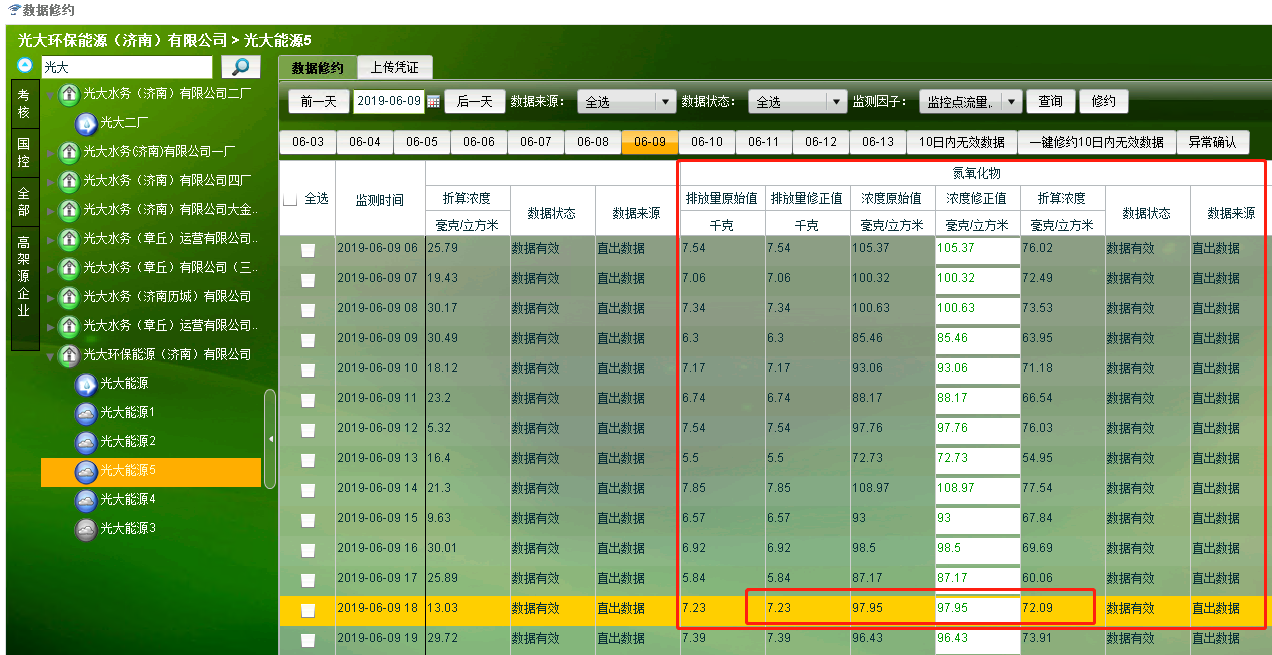Click house icon of 光大水务(济南)有限公司一厂

pos(69,152)
